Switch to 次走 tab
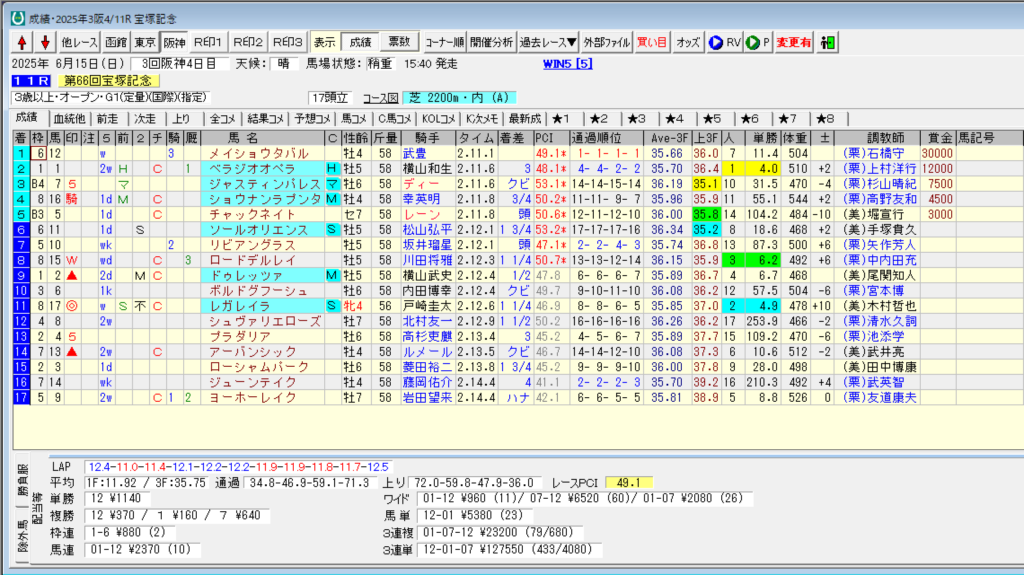Viewport: 1024px width, 575px height. tap(145, 119)
